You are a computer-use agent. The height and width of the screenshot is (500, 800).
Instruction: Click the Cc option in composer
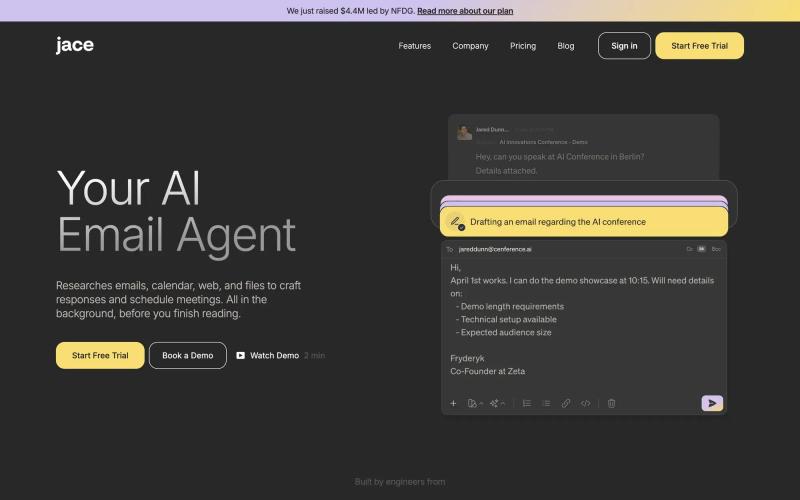point(689,249)
